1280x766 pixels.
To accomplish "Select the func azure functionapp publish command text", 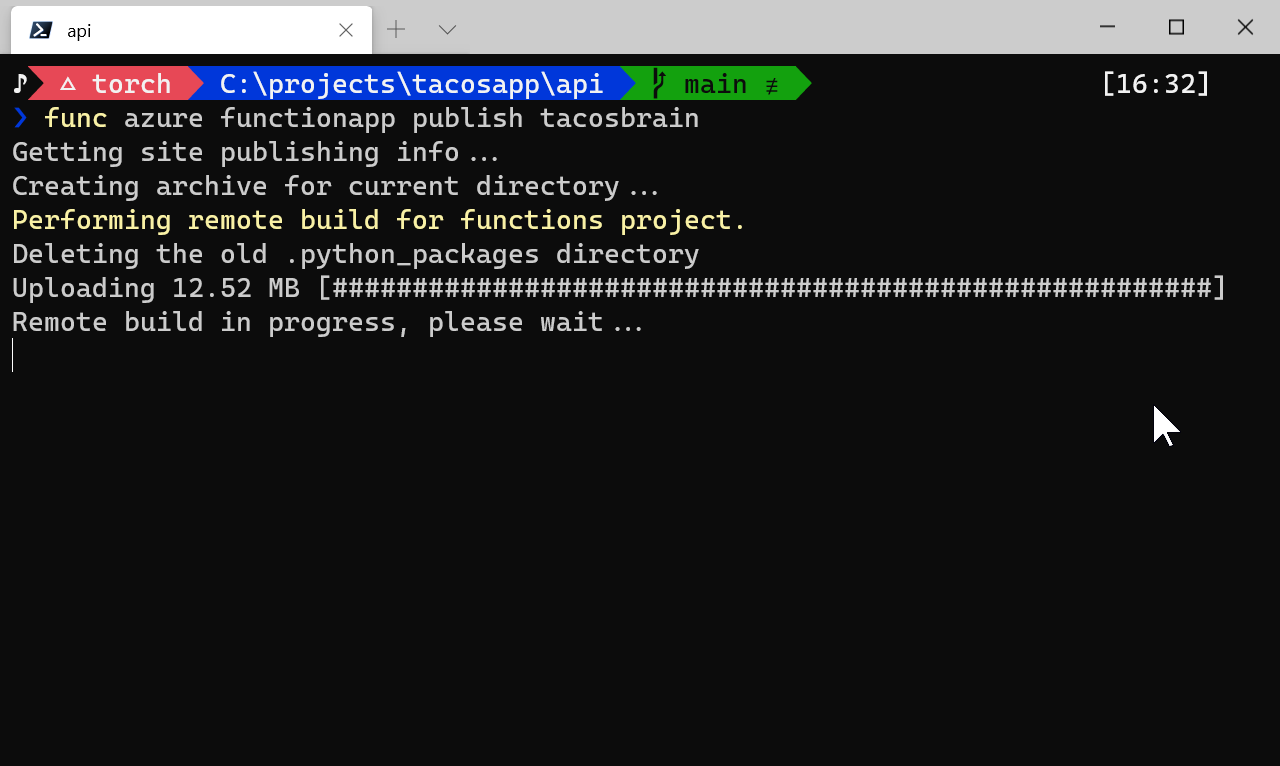I will click(x=370, y=118).
